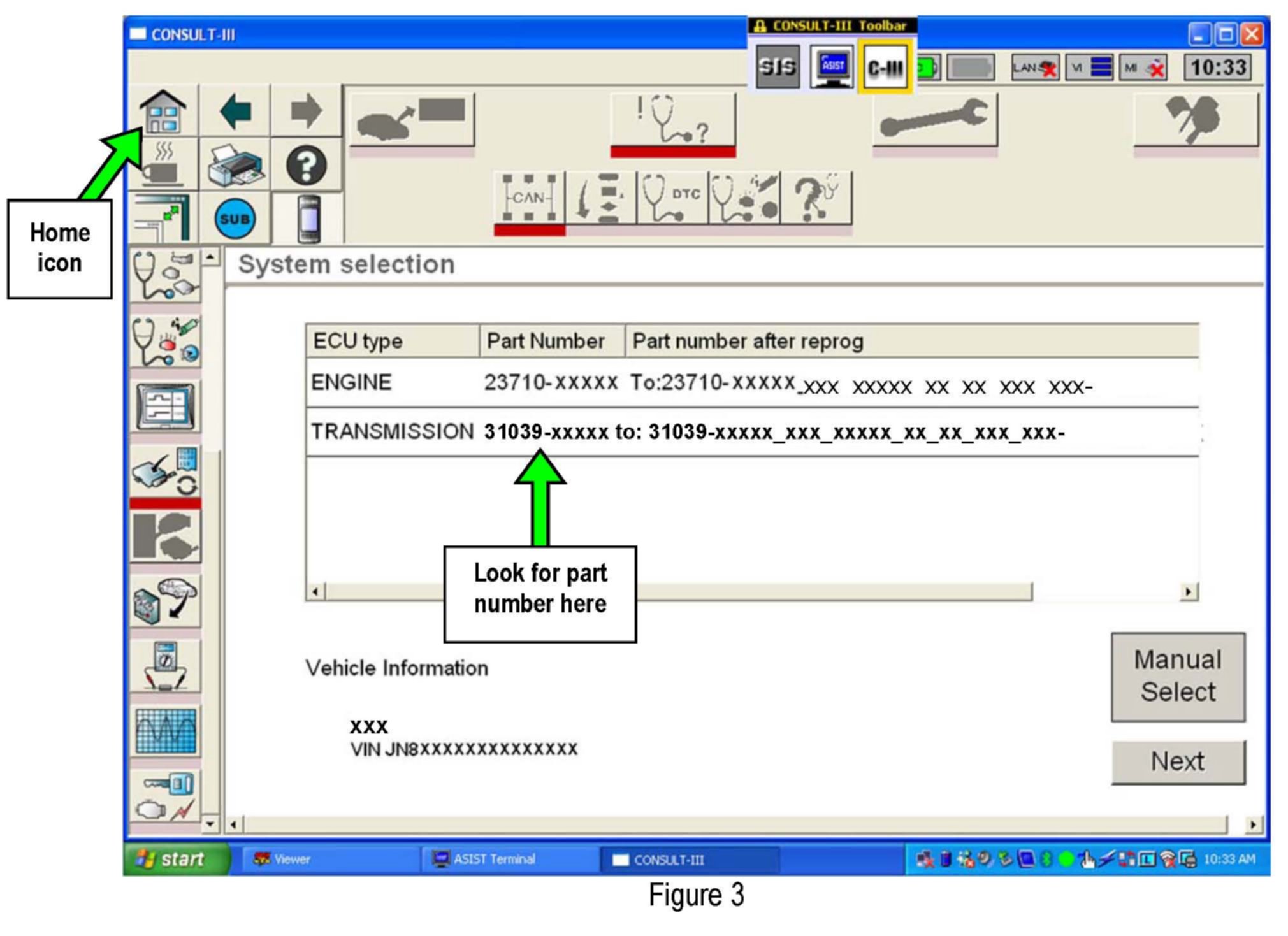Click the DTC stethoscope icon
This screenshot has width=1288, height=936.
coord(672,198)
